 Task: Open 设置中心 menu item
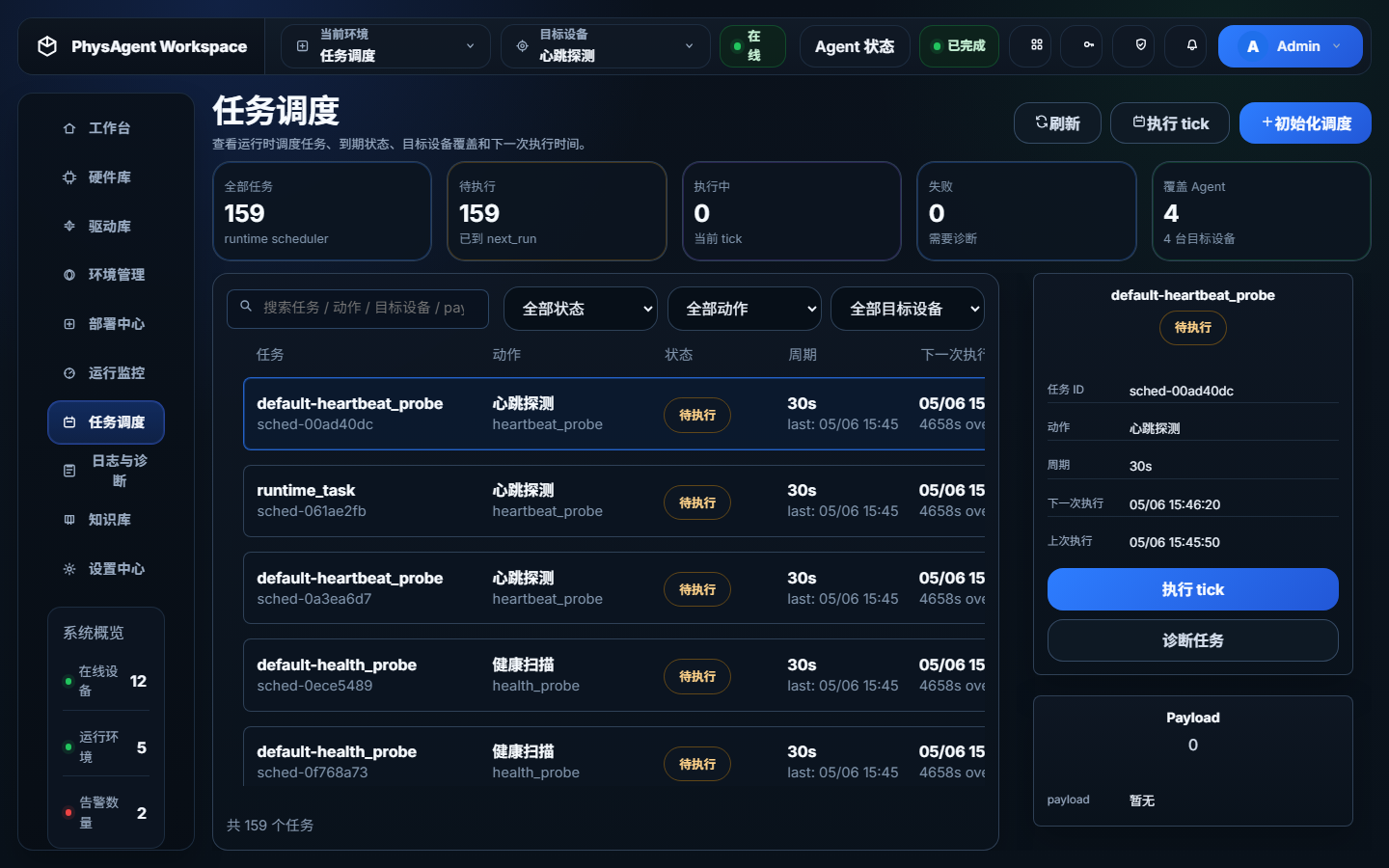(106, 569)
